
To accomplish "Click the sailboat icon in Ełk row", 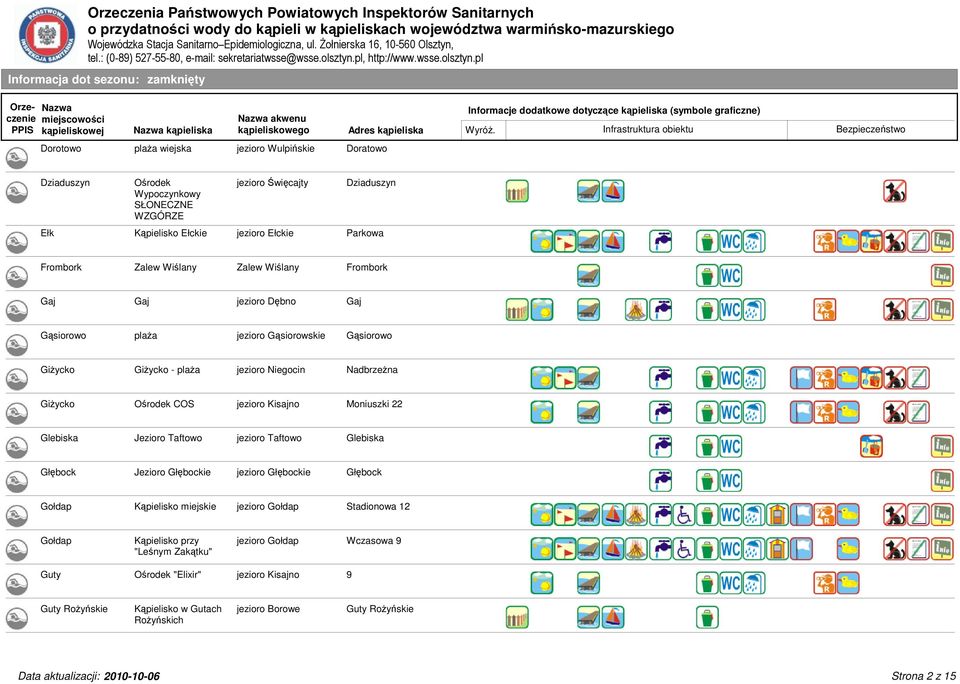I will 613,241.
